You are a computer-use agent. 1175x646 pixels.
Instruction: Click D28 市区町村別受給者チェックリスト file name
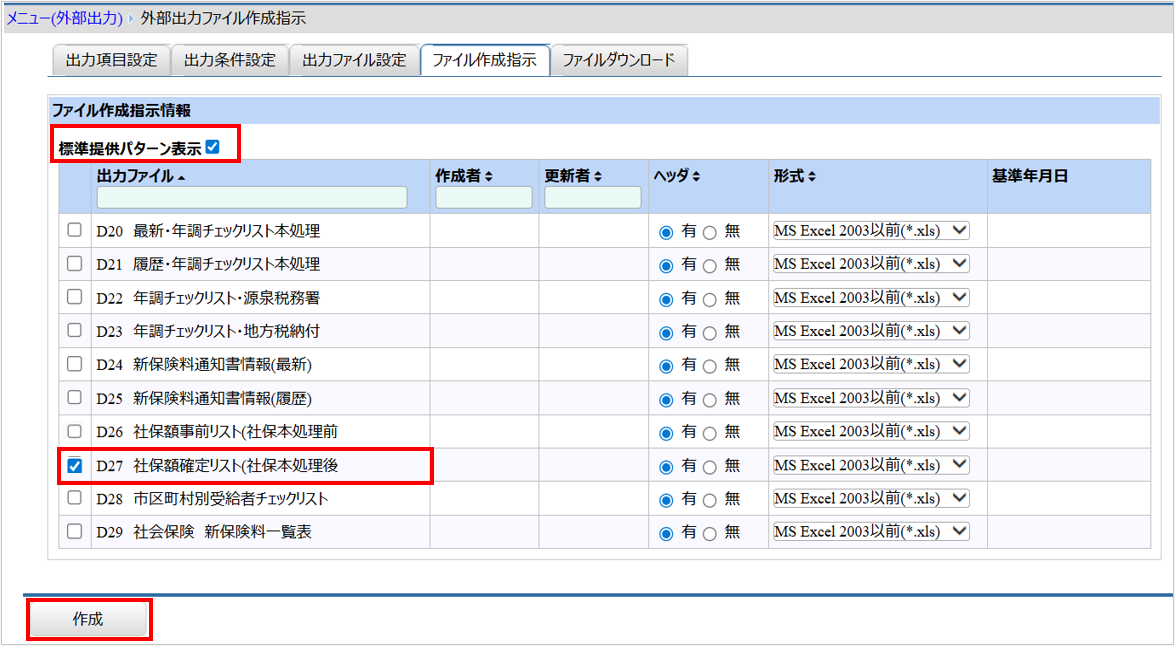[212, 499]
